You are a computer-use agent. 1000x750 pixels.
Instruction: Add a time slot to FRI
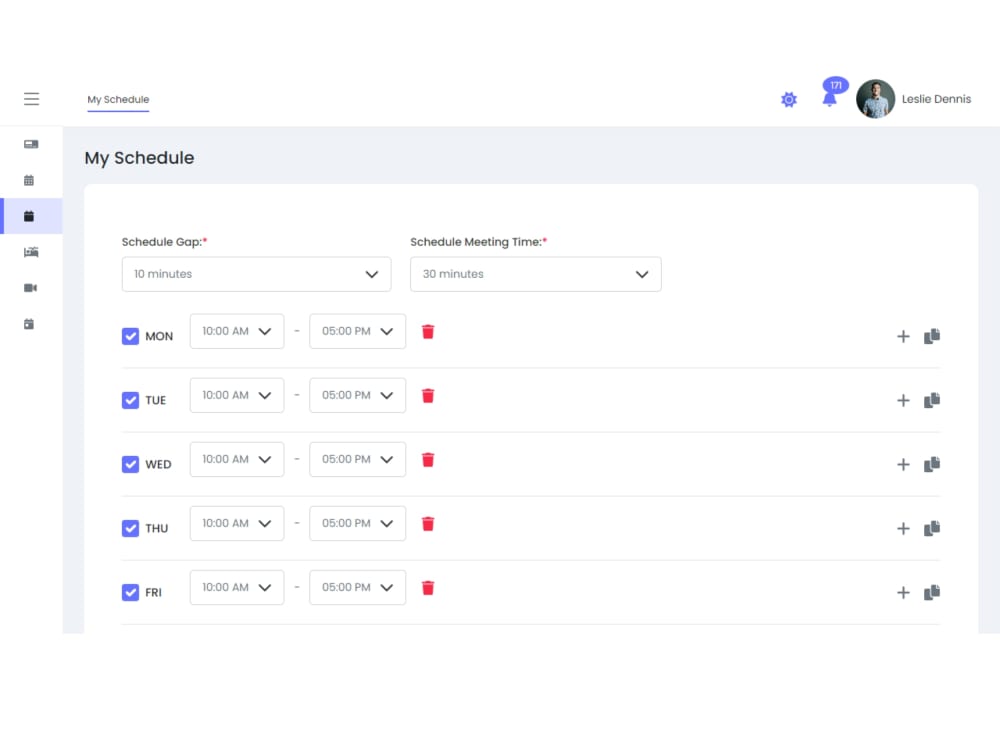click(x=903, y=593)
